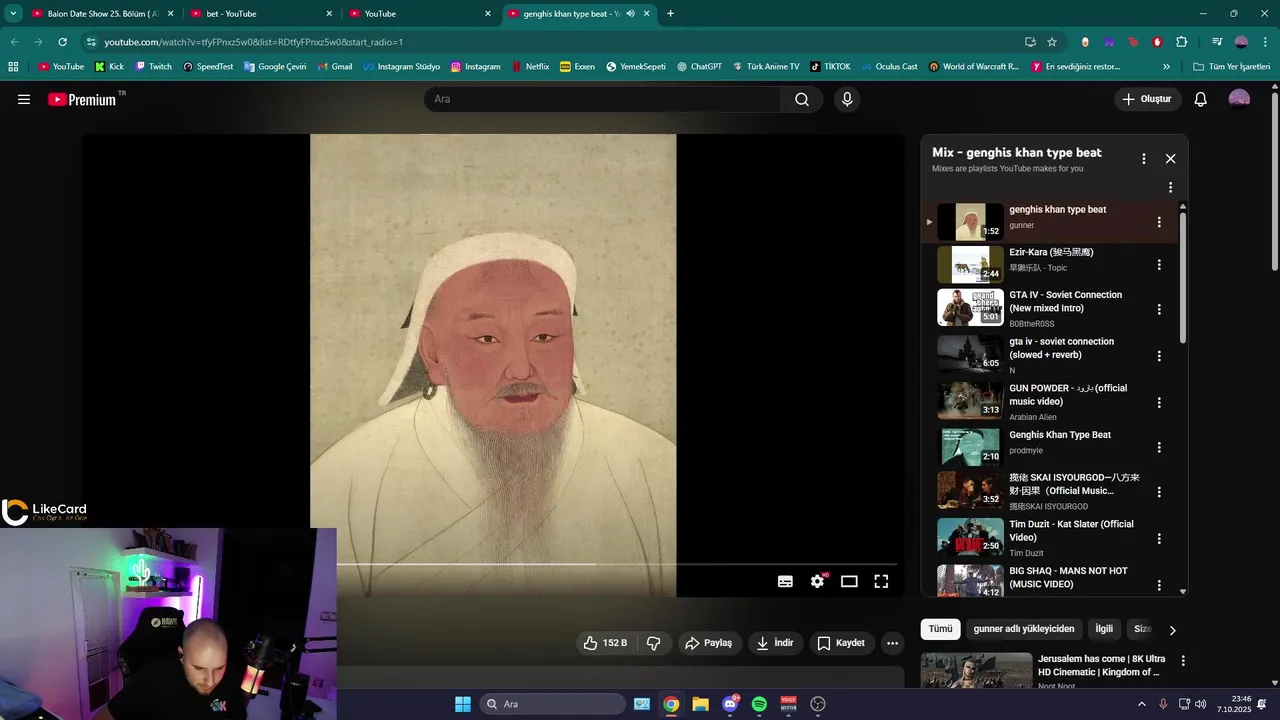Screen dimensions: 1280x720
Task: Mute the genghis khan tab audio icon
Action: (x=631, y=14)
